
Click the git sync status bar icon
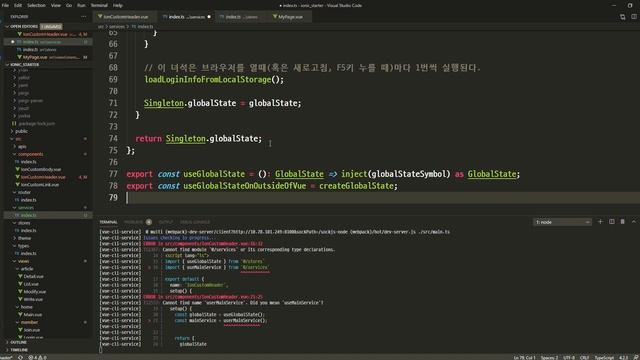[x=20, y=357]
